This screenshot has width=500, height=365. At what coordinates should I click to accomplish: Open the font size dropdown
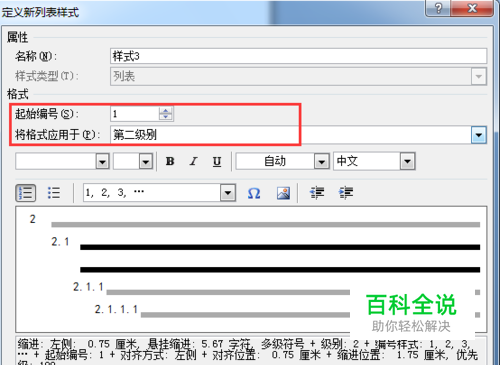[x=146, y=161]
